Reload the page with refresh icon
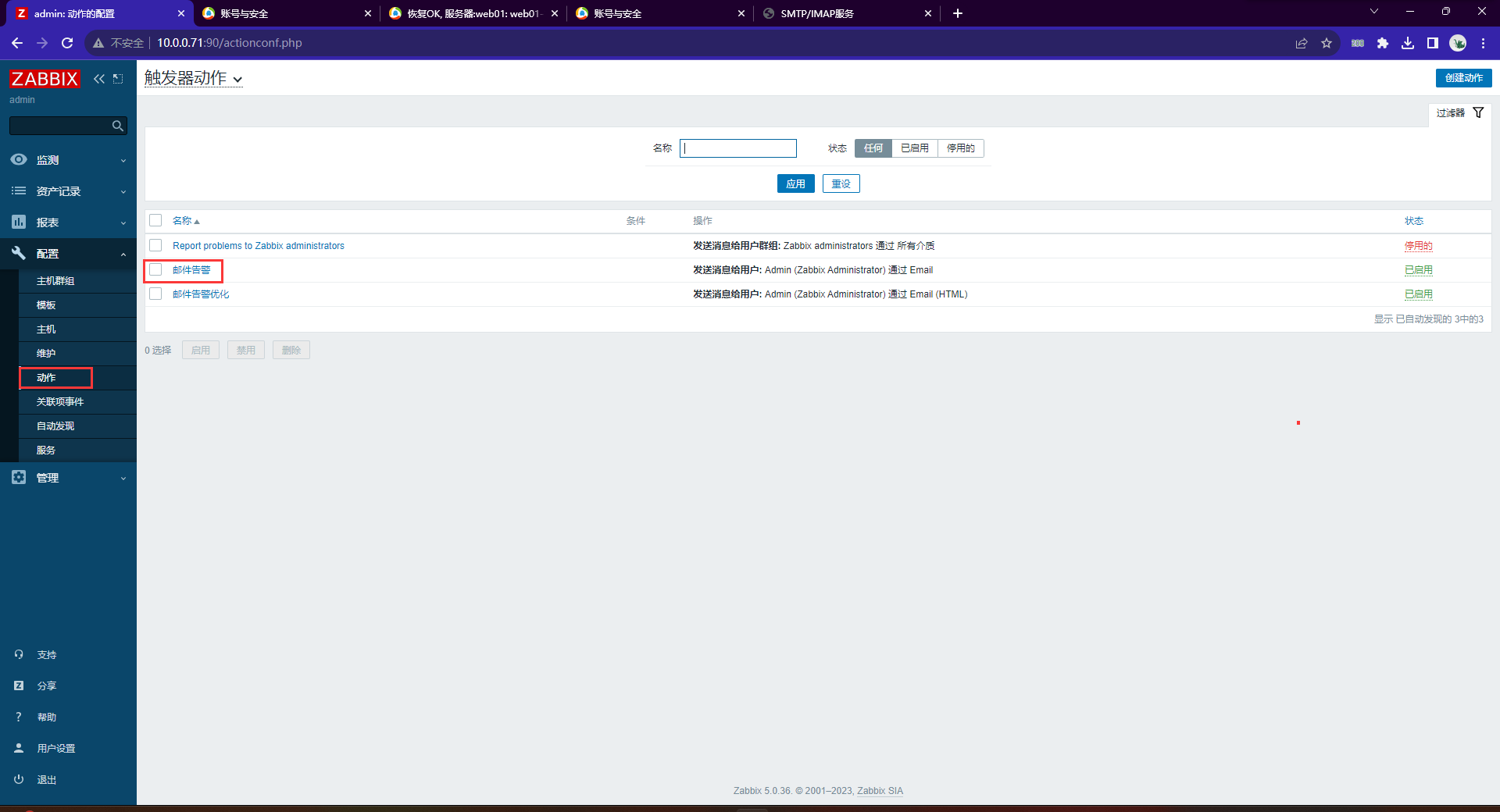This screenshot has height=812, width=1500. pyautogui.click(x=67, y=43)
